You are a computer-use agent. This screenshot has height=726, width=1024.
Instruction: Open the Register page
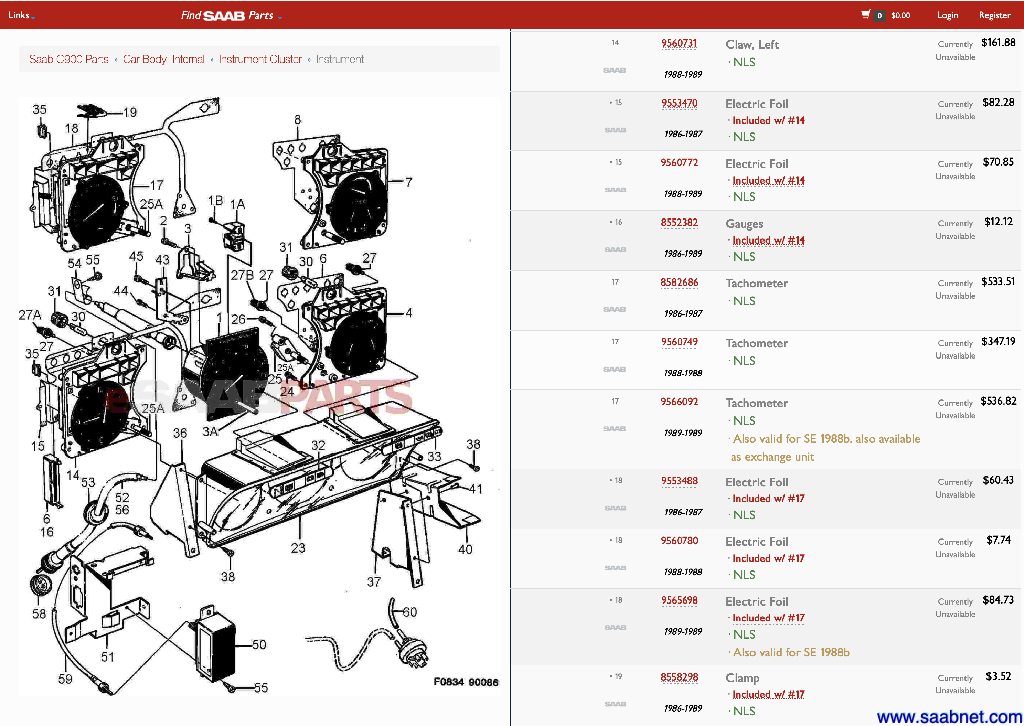[994, 15]
